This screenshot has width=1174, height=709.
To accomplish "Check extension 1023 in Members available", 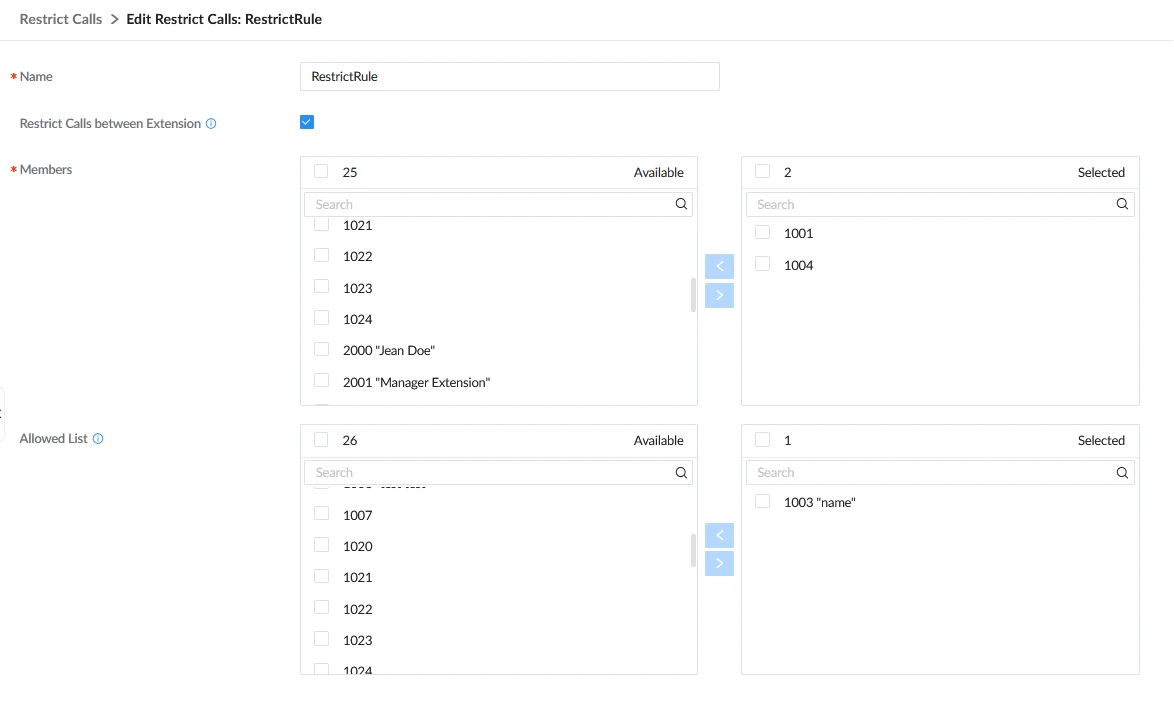I will [321, 287].
